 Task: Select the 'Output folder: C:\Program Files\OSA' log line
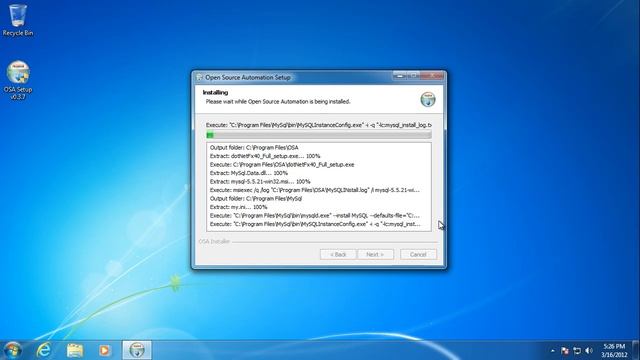click(254, 147)
